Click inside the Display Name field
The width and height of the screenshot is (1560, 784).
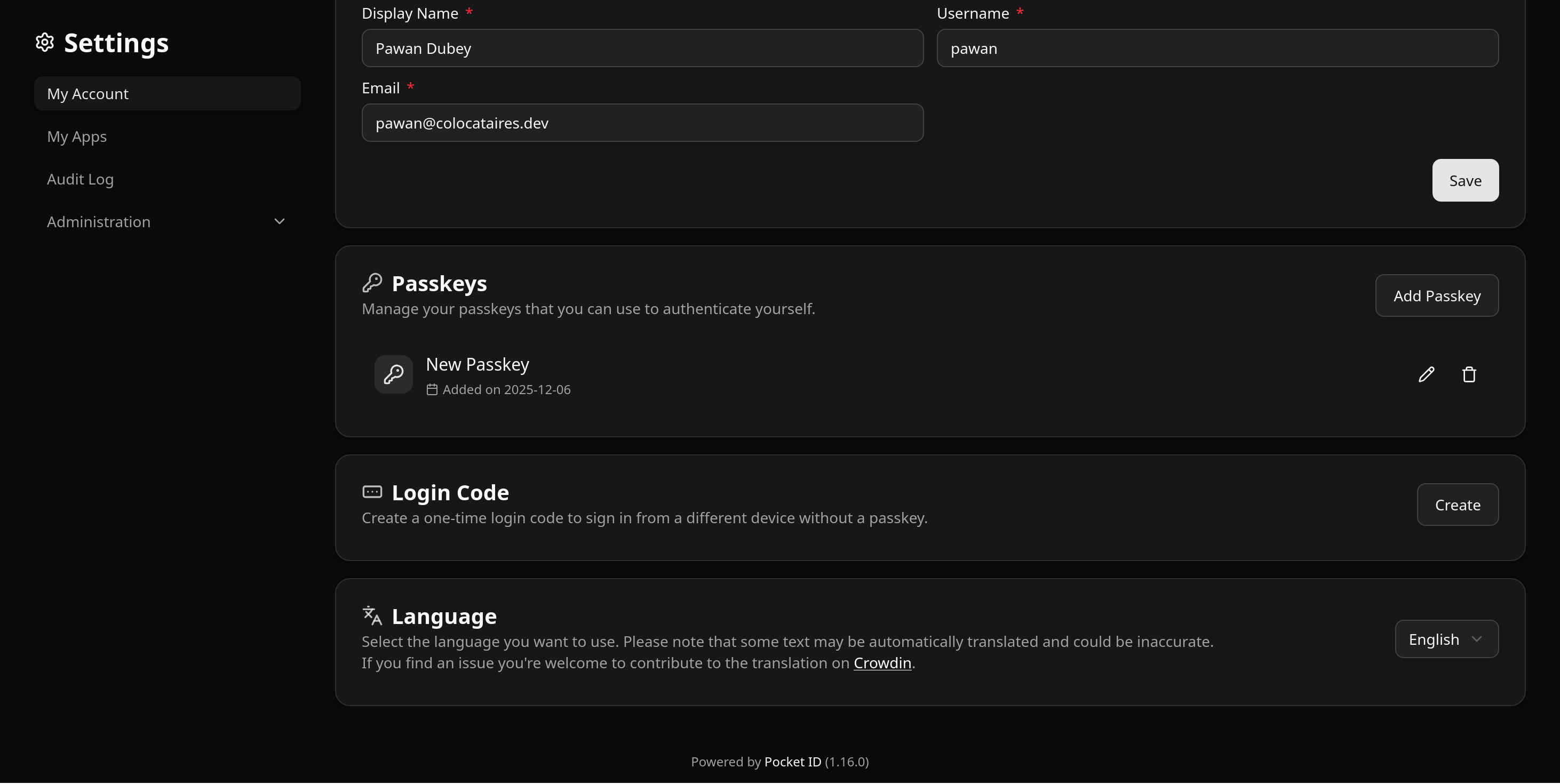click(642, 49)
